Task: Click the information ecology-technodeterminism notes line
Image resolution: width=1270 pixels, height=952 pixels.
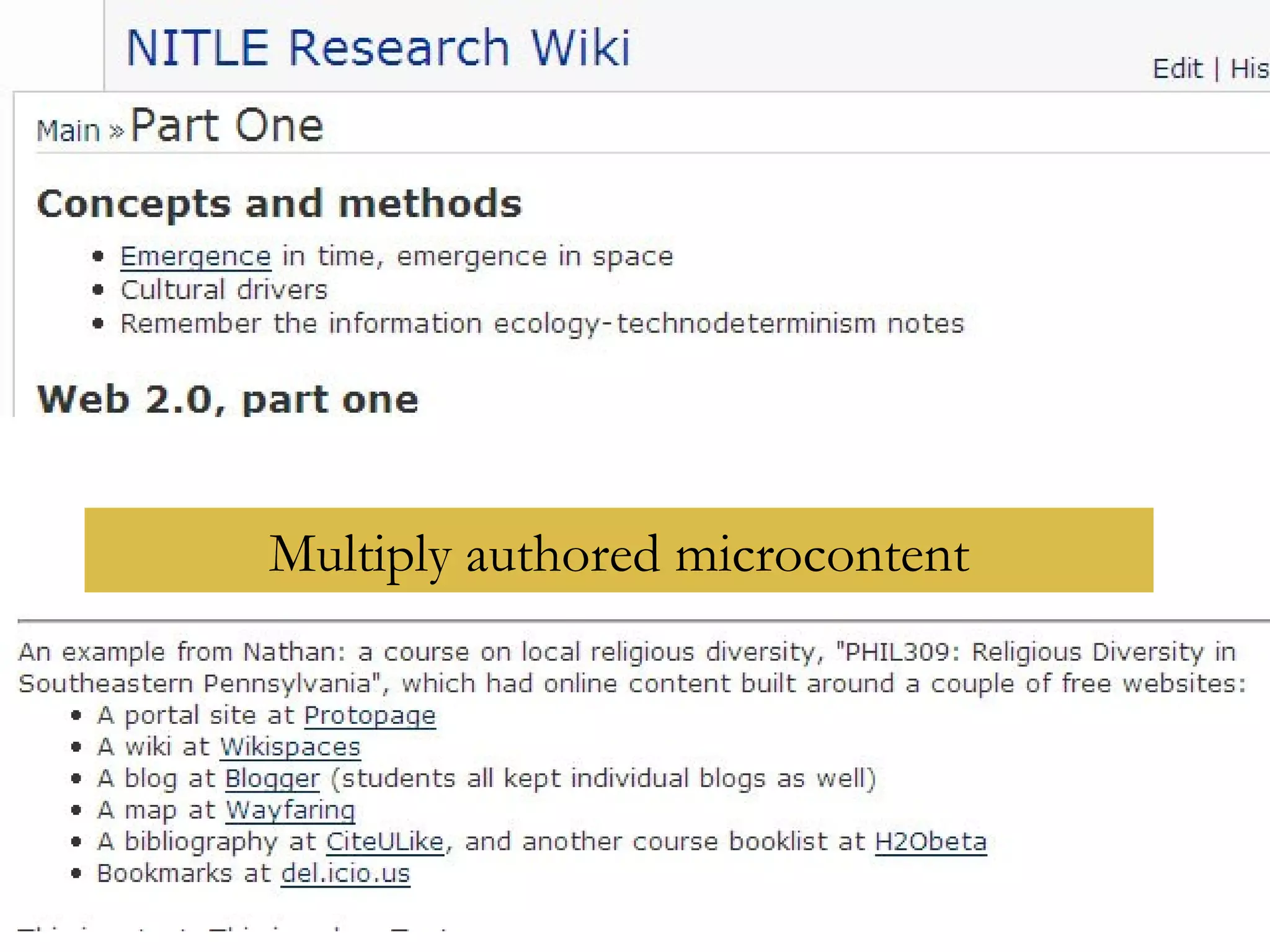Action: [543, 324]
